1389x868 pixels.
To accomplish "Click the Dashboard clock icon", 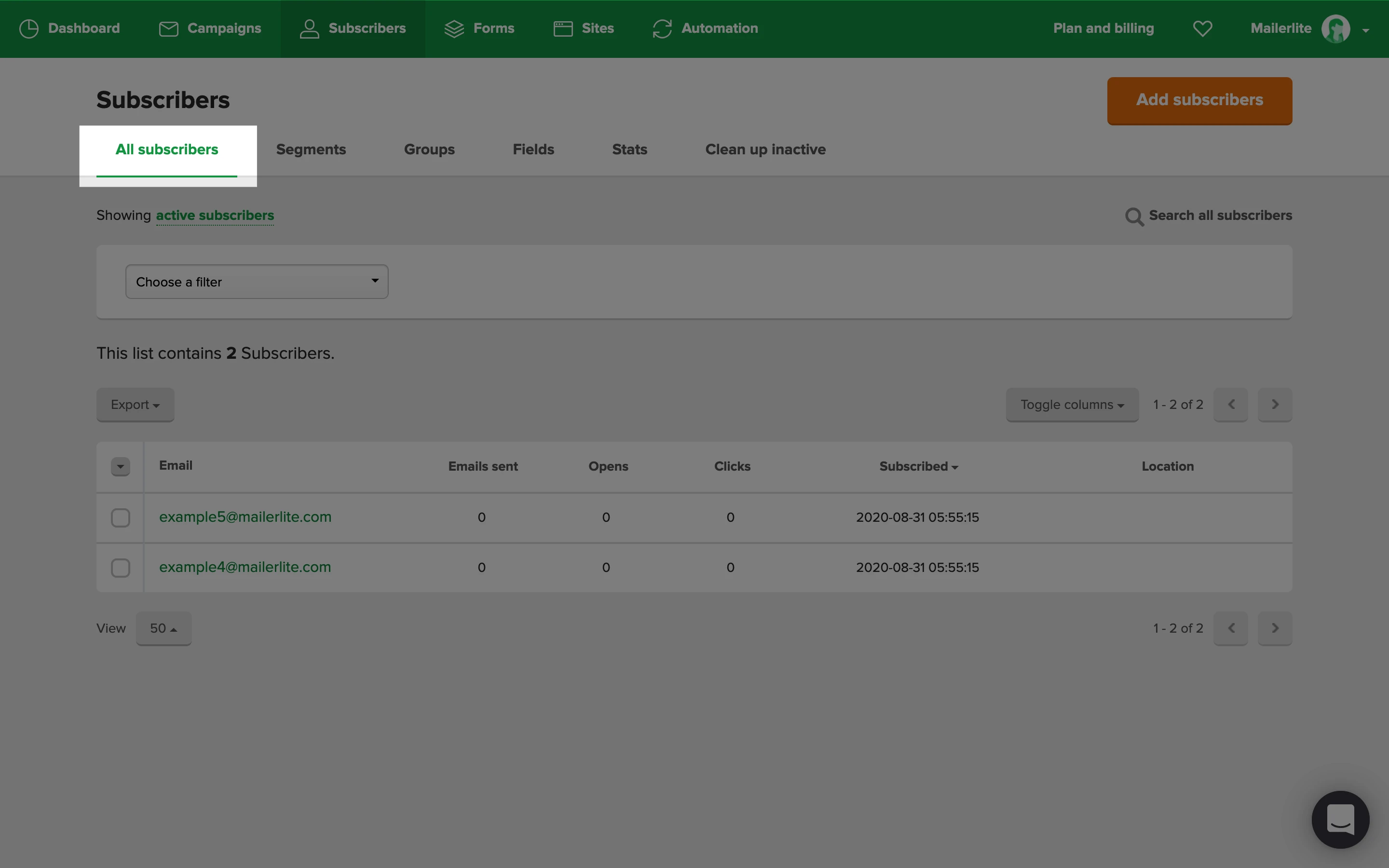I will (x=29, y=29).
